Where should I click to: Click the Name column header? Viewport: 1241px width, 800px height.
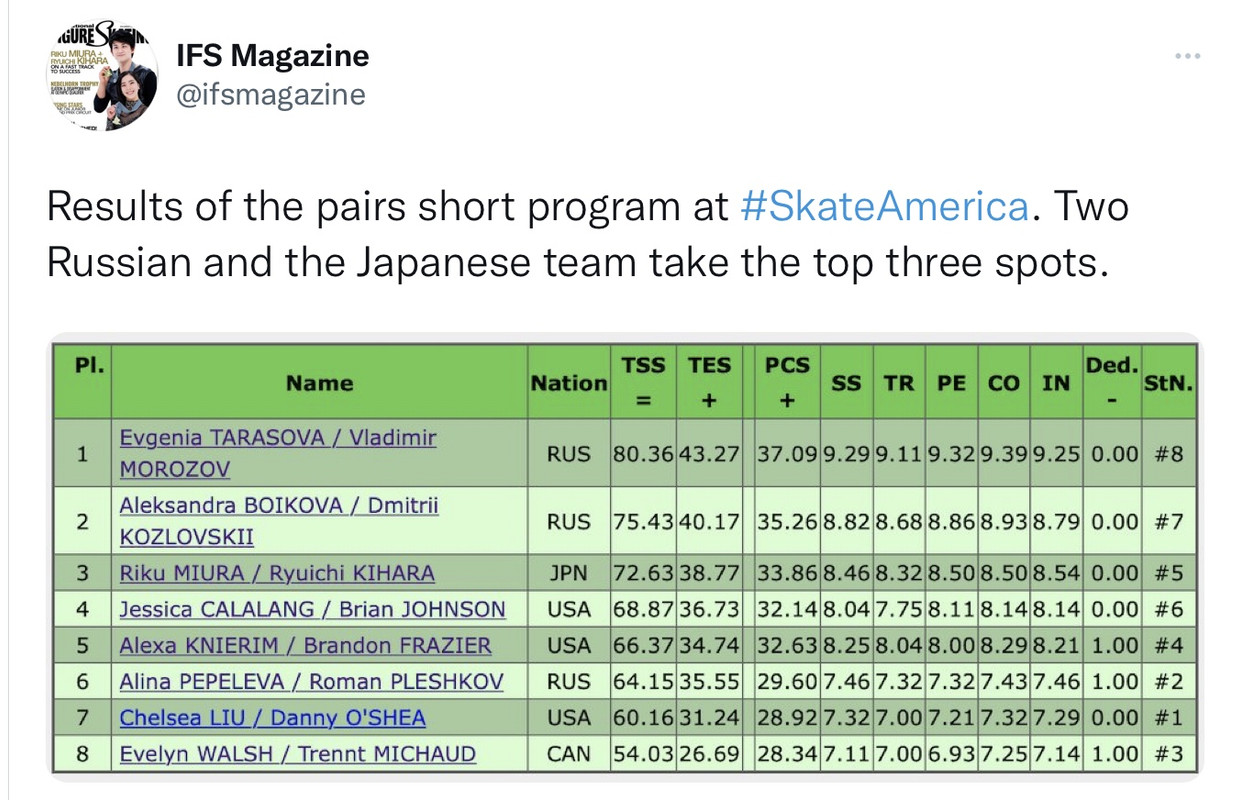coord(320,383)
